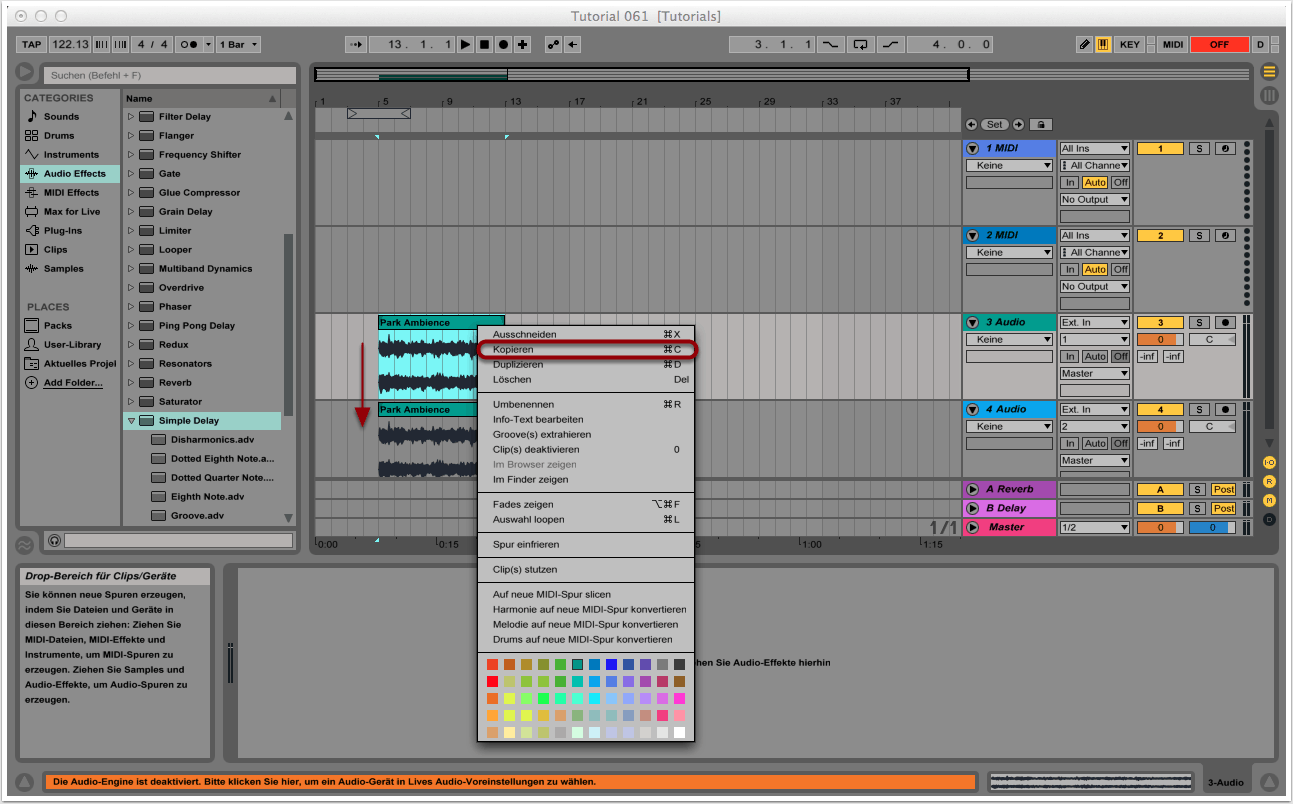The width and height of the screenshot is (1293, 804).
Task: Solo the 3 Audio track
Action: click(1199, 323)
